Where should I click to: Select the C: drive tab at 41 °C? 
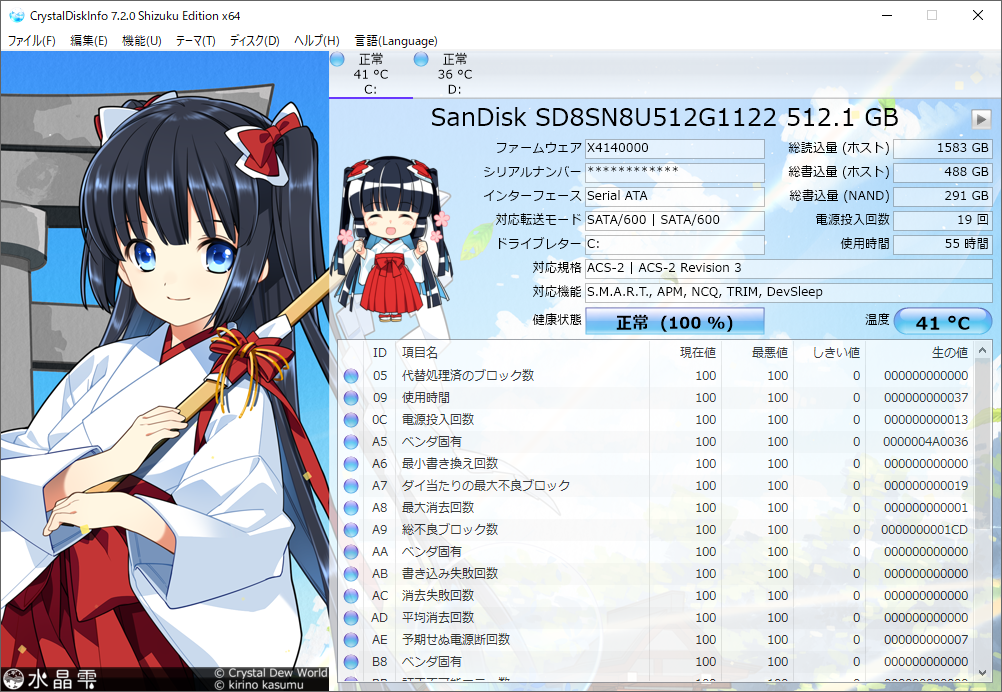coord(371,74)
